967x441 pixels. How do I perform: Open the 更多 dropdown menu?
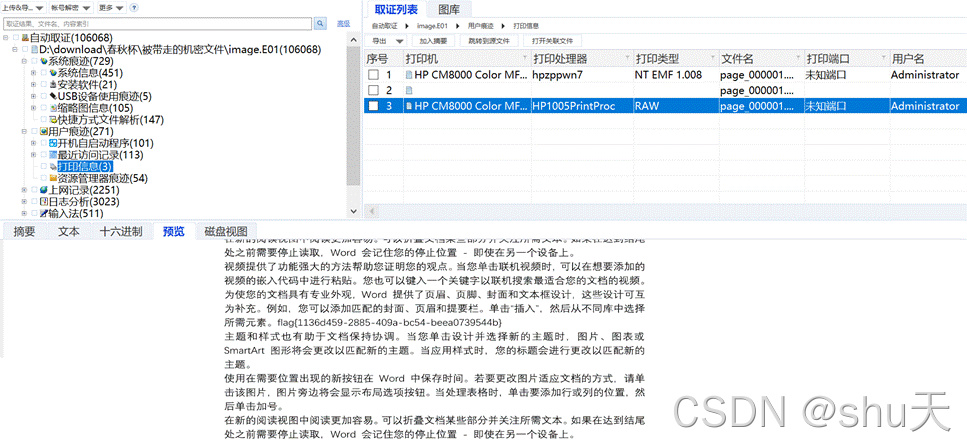111,8
